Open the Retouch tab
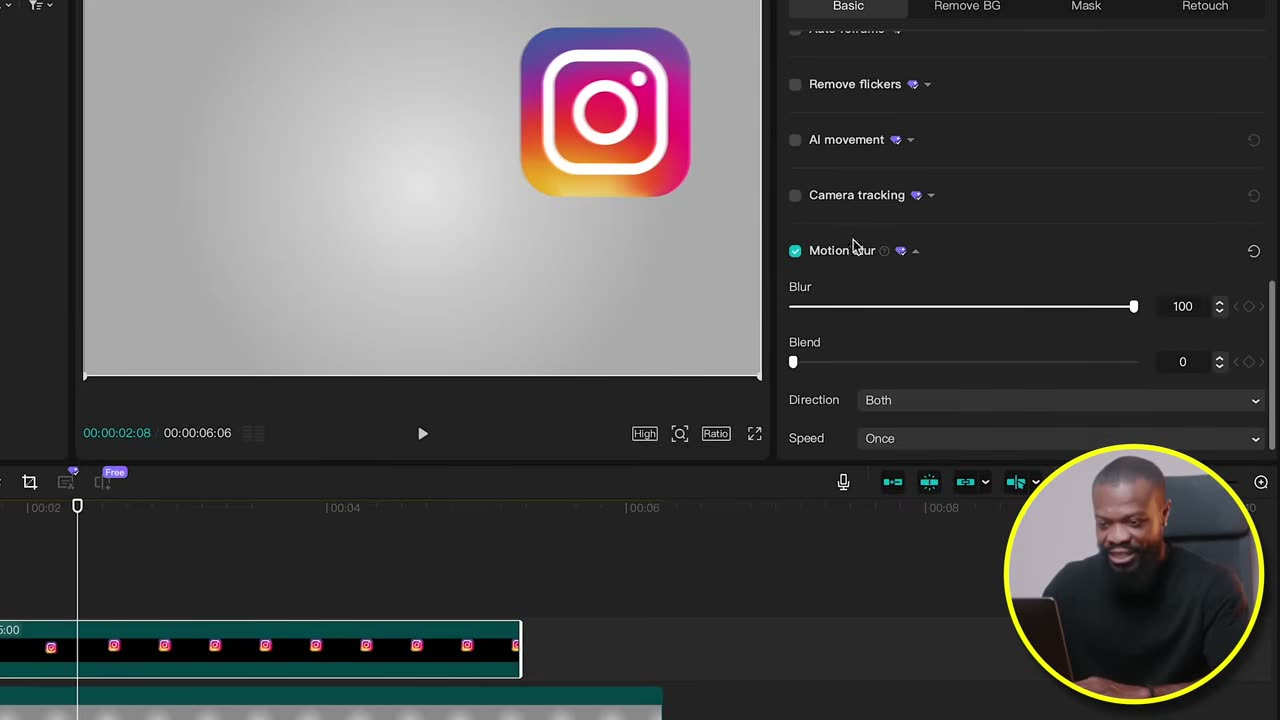Image resolution: width=1280 pixels, height=720 pixels. click(x=1205, y=7)
